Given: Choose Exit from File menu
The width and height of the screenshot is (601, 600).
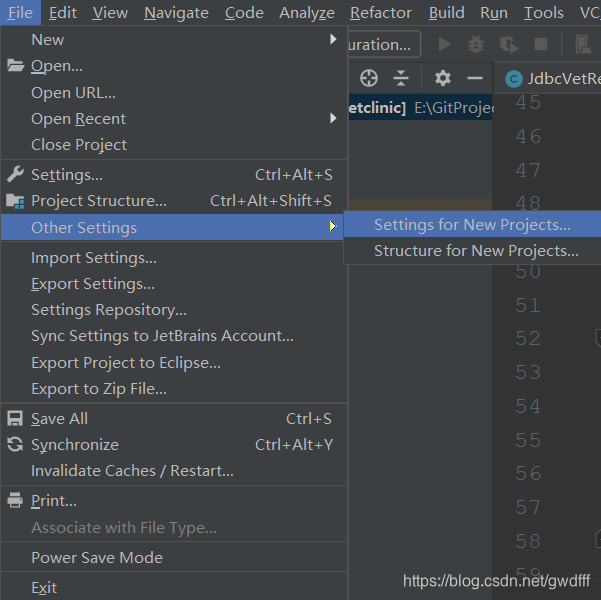Looking at the screenshot, I should point(174,587).
